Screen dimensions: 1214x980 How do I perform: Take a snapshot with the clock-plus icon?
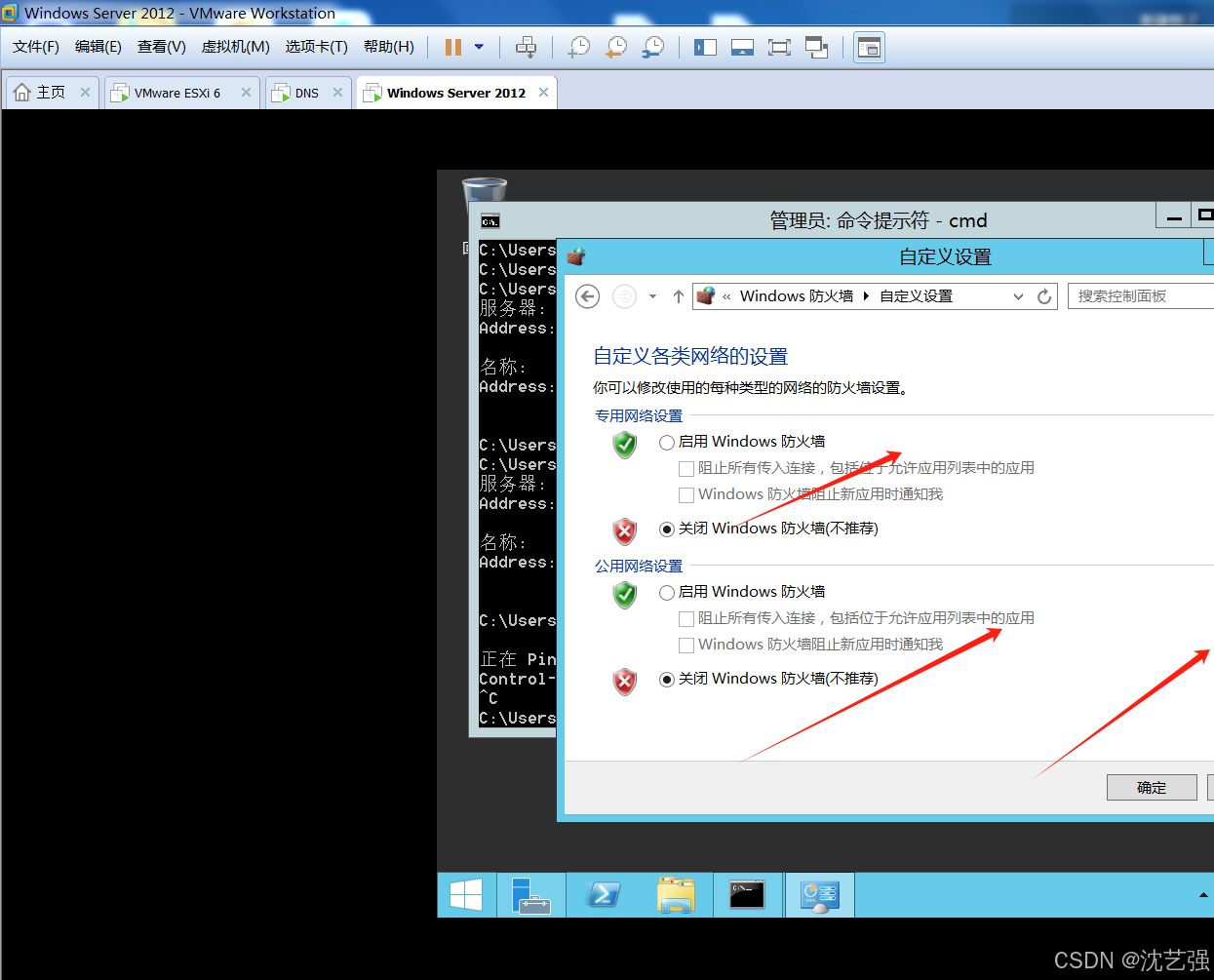(579, 47)
